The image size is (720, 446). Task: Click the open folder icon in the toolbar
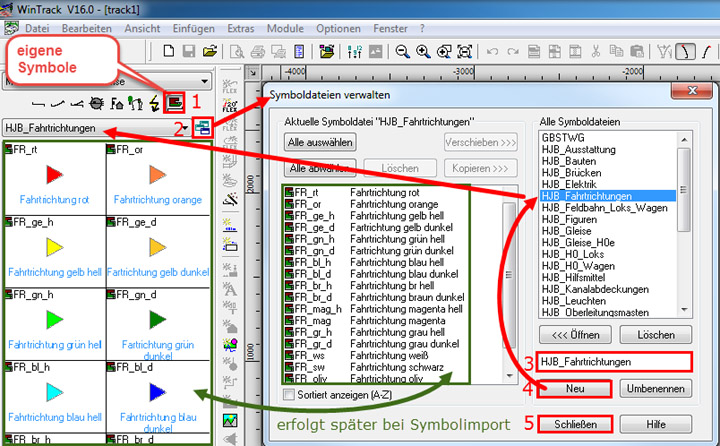coord(210,51)
